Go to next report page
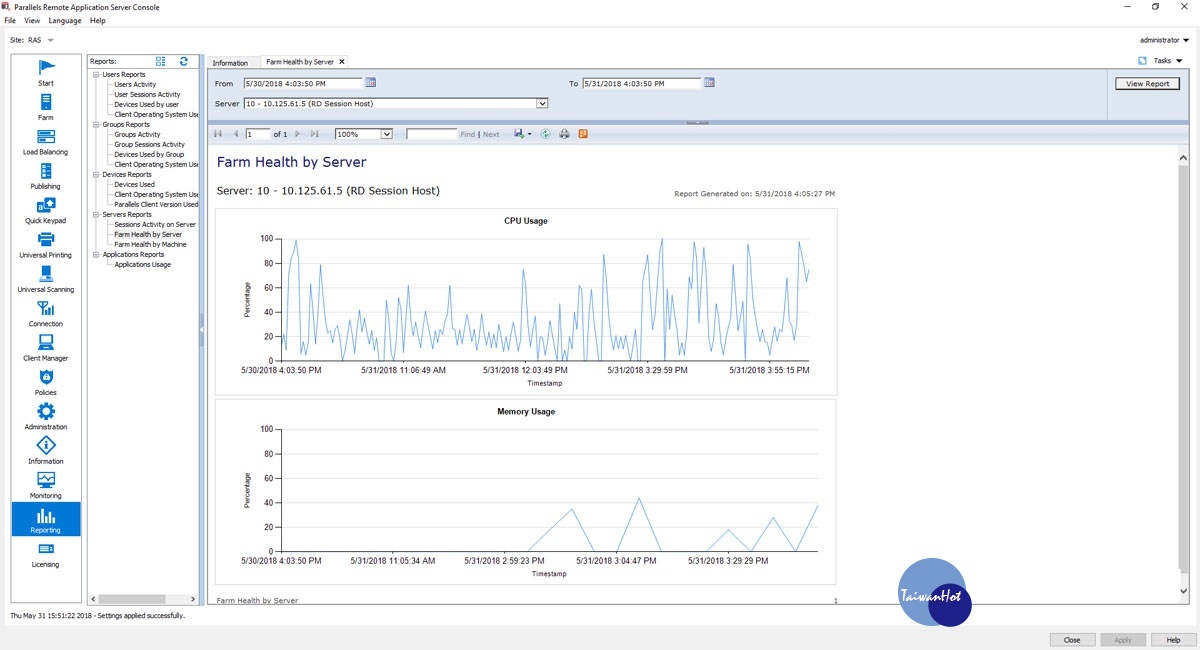1200x650 pixels. (297, 133)
